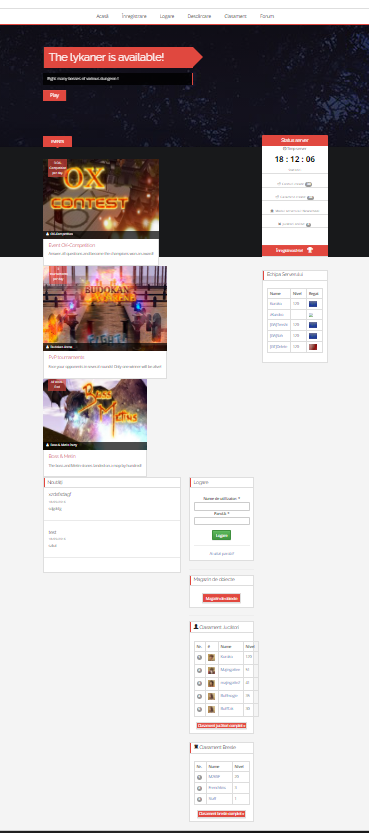Click the password input field
The height and width of the screenshot is (833, 369).
222,521
